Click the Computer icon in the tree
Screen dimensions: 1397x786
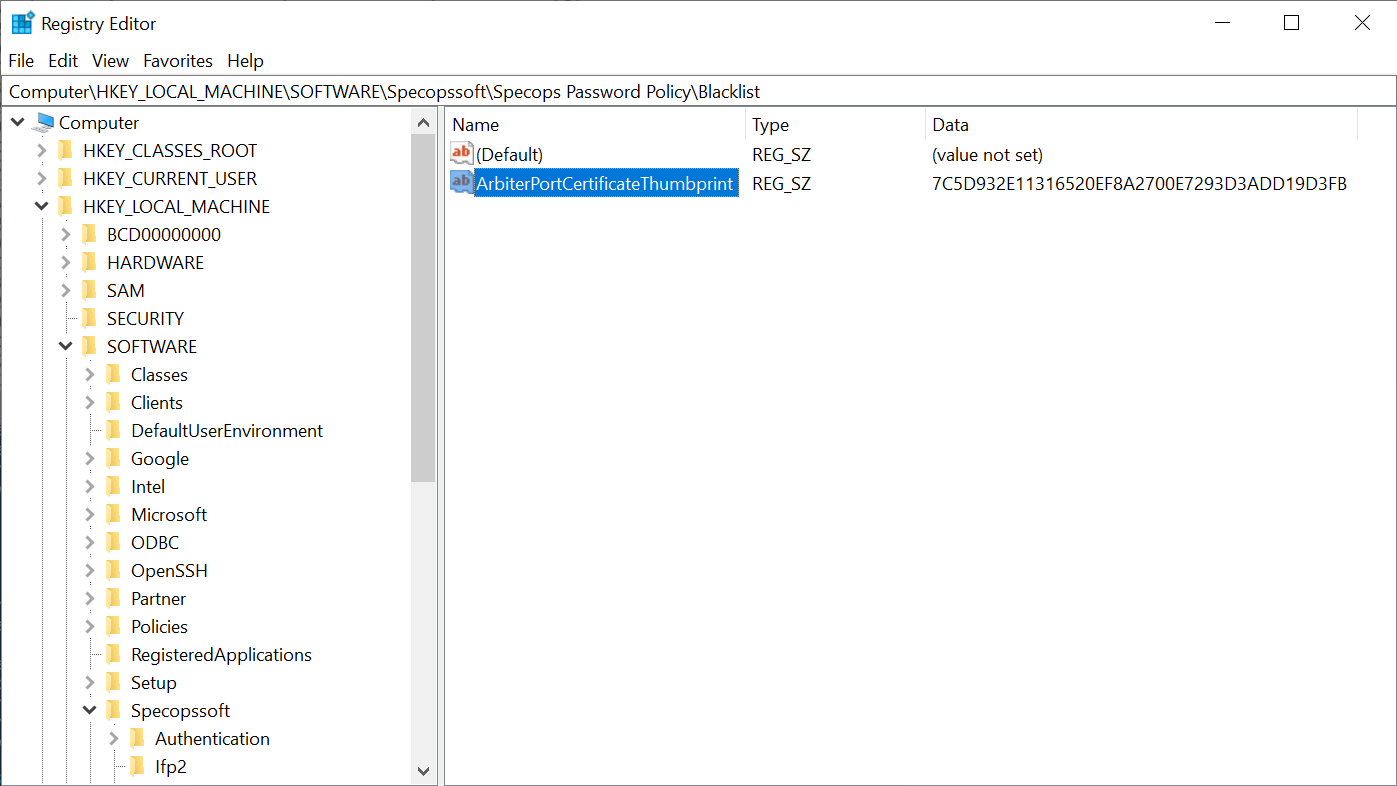click(43, 123)
